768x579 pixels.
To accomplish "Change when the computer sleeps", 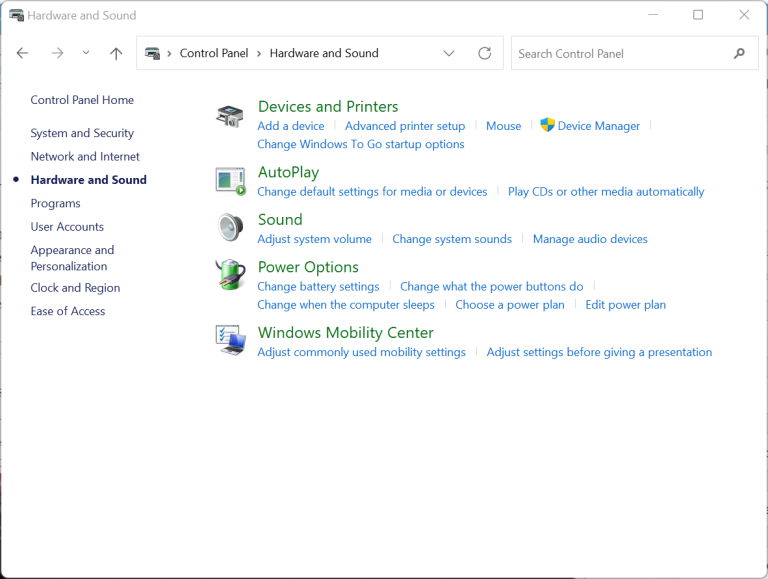I will [x=345, y=305].
